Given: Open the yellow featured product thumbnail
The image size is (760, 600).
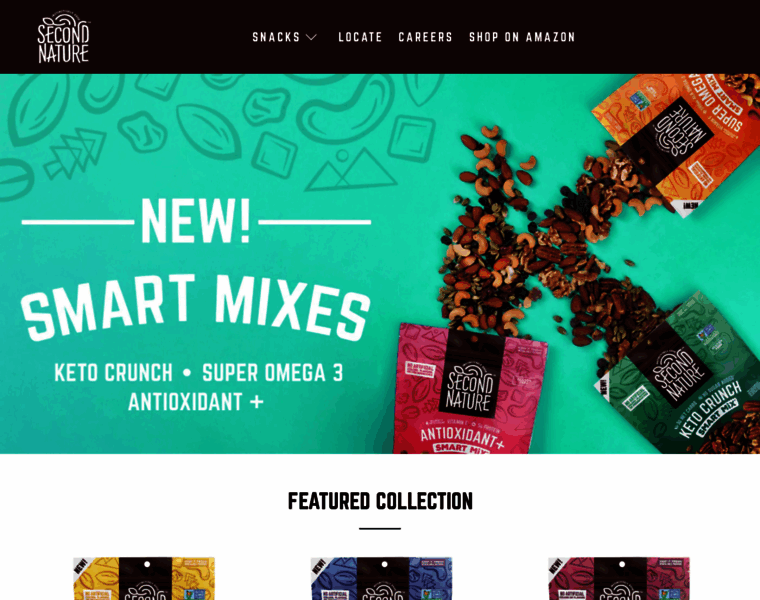Looking at the screenshot, I should point(144,578).
